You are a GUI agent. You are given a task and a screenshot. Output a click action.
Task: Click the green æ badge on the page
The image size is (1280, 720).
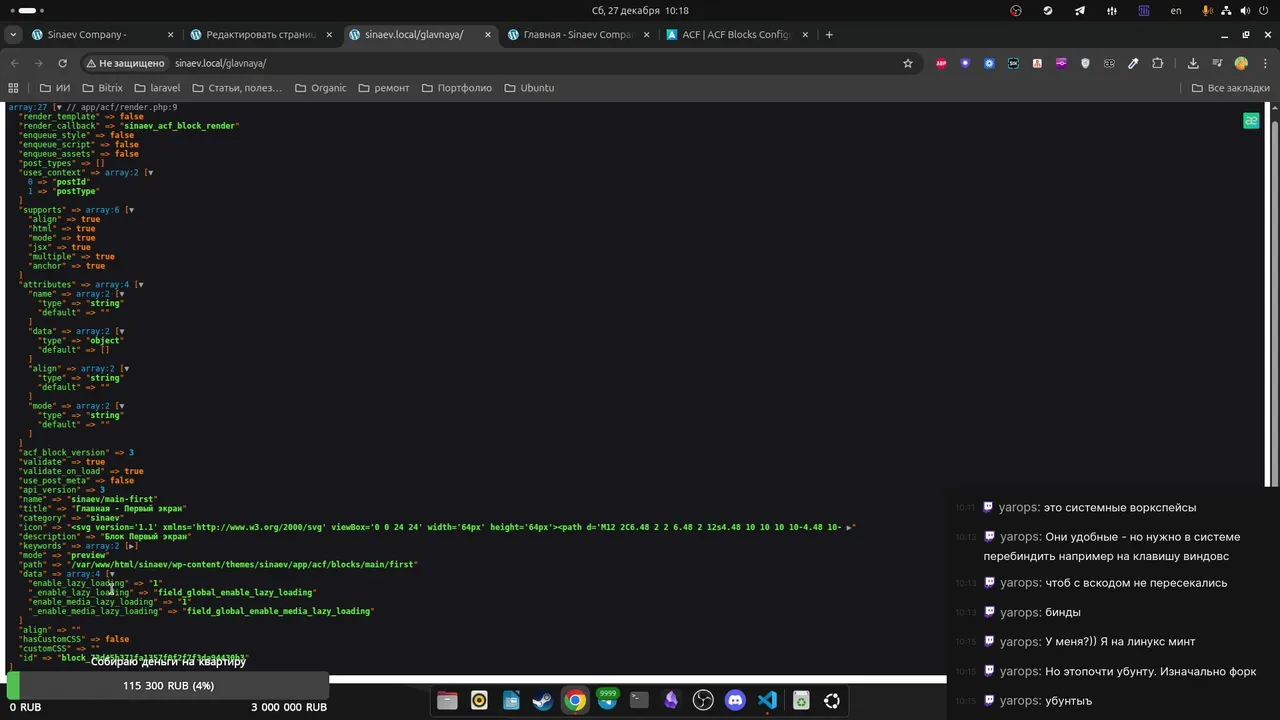tap(1251, 121)
